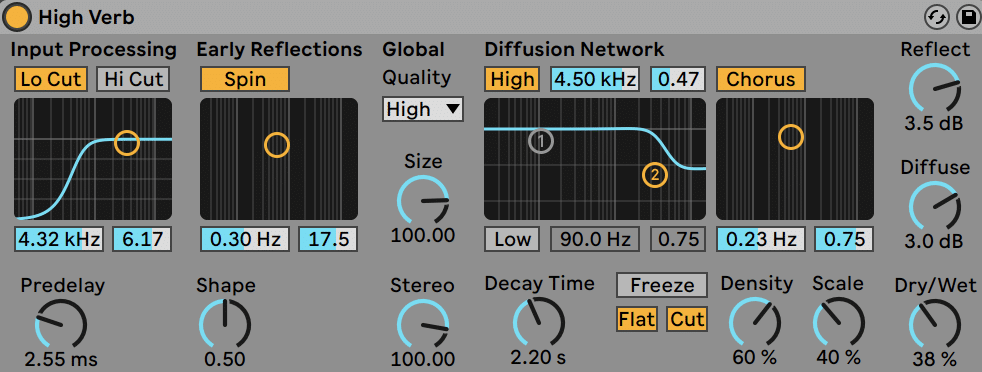Click the Lo Cut filter handle circle

tap(127, 142)
